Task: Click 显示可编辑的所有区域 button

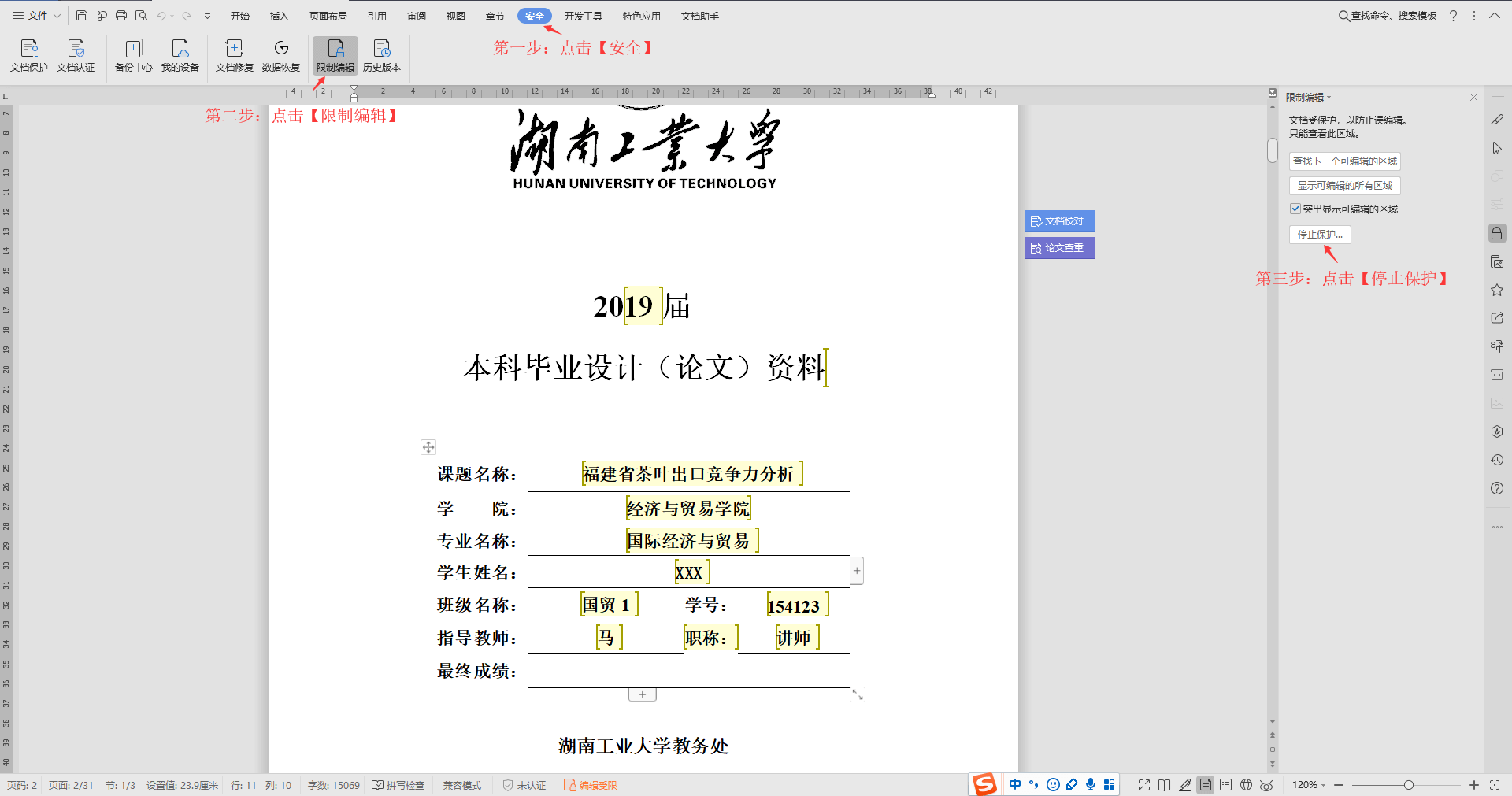Action: point(1345,186)
